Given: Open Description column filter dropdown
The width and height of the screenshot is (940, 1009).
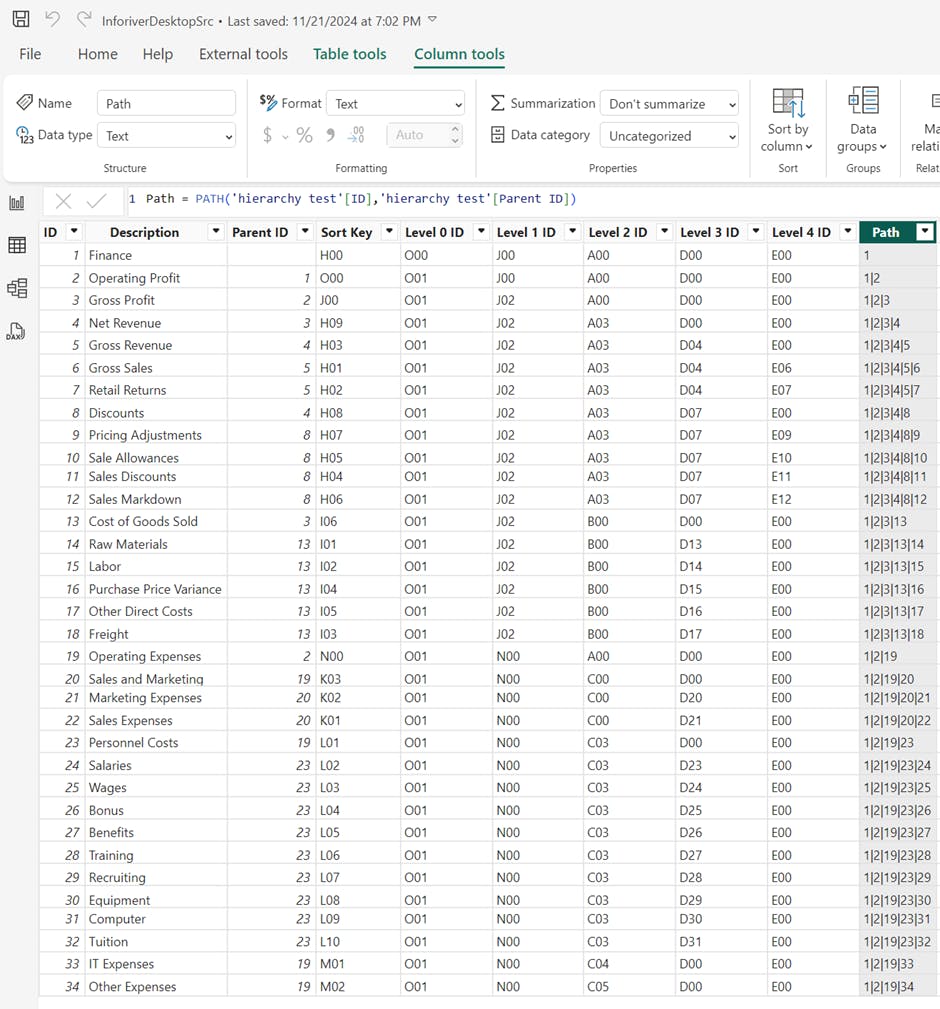Looking at the screenshot, I should point(215,232).
